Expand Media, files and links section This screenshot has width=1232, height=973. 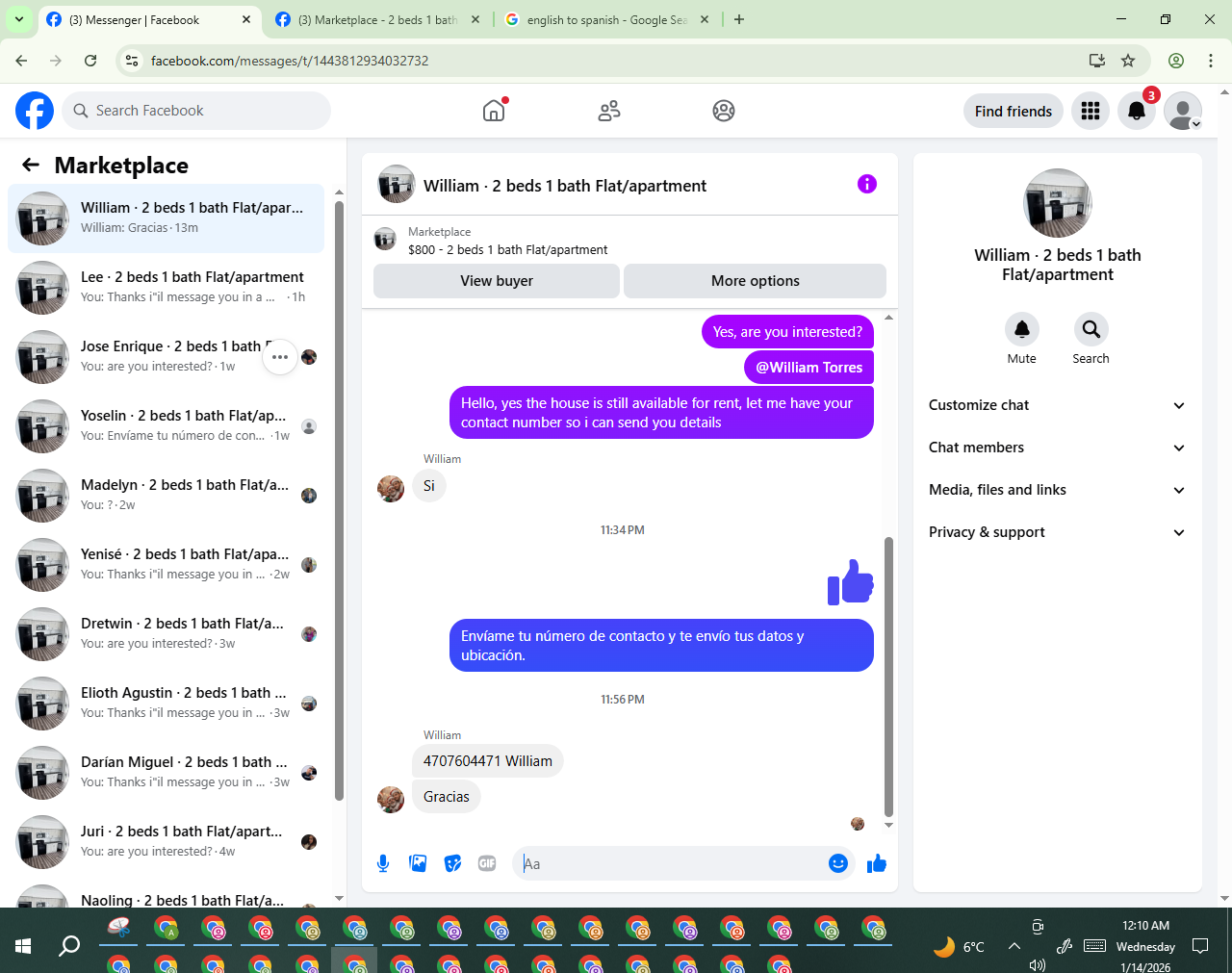[x=1057, y=490]
